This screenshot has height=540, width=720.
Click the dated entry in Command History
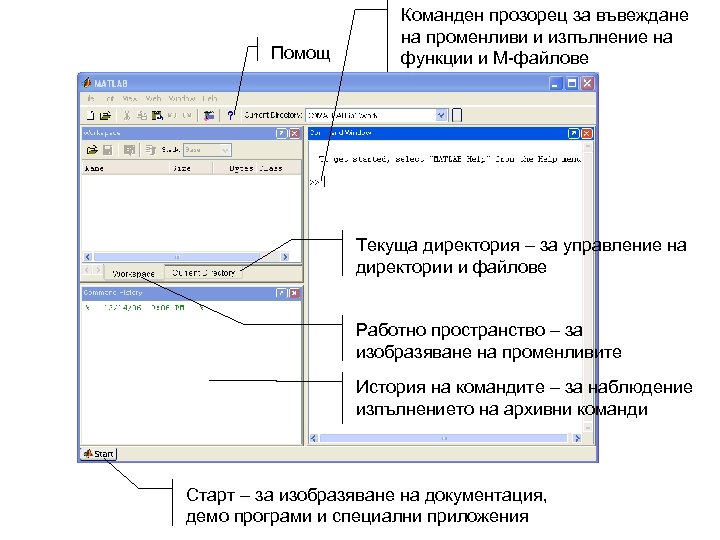(143, 308)
